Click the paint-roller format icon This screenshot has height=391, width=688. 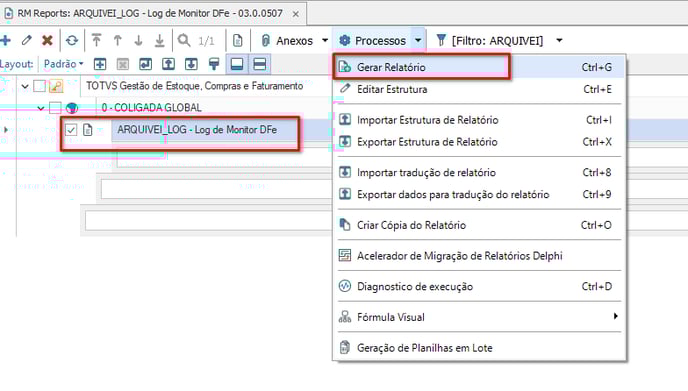pos(214,65)
